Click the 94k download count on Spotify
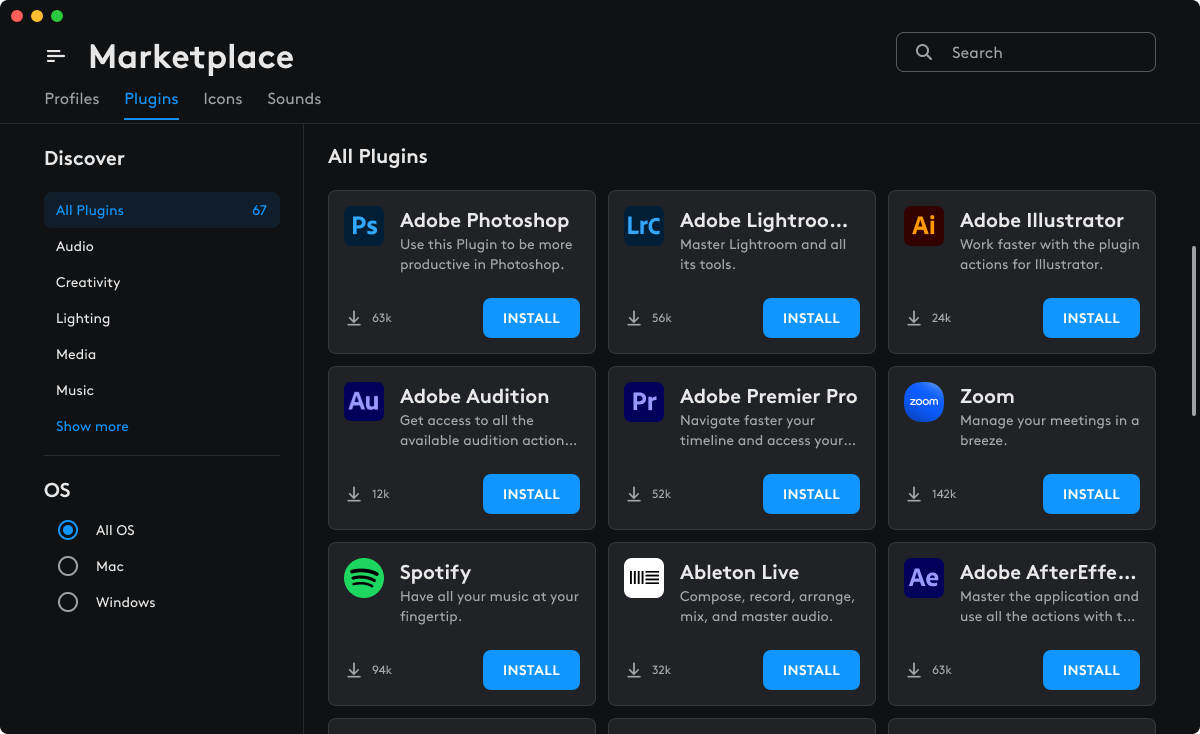The width and height of the screenshot is (1200, 734). (382, 670)
